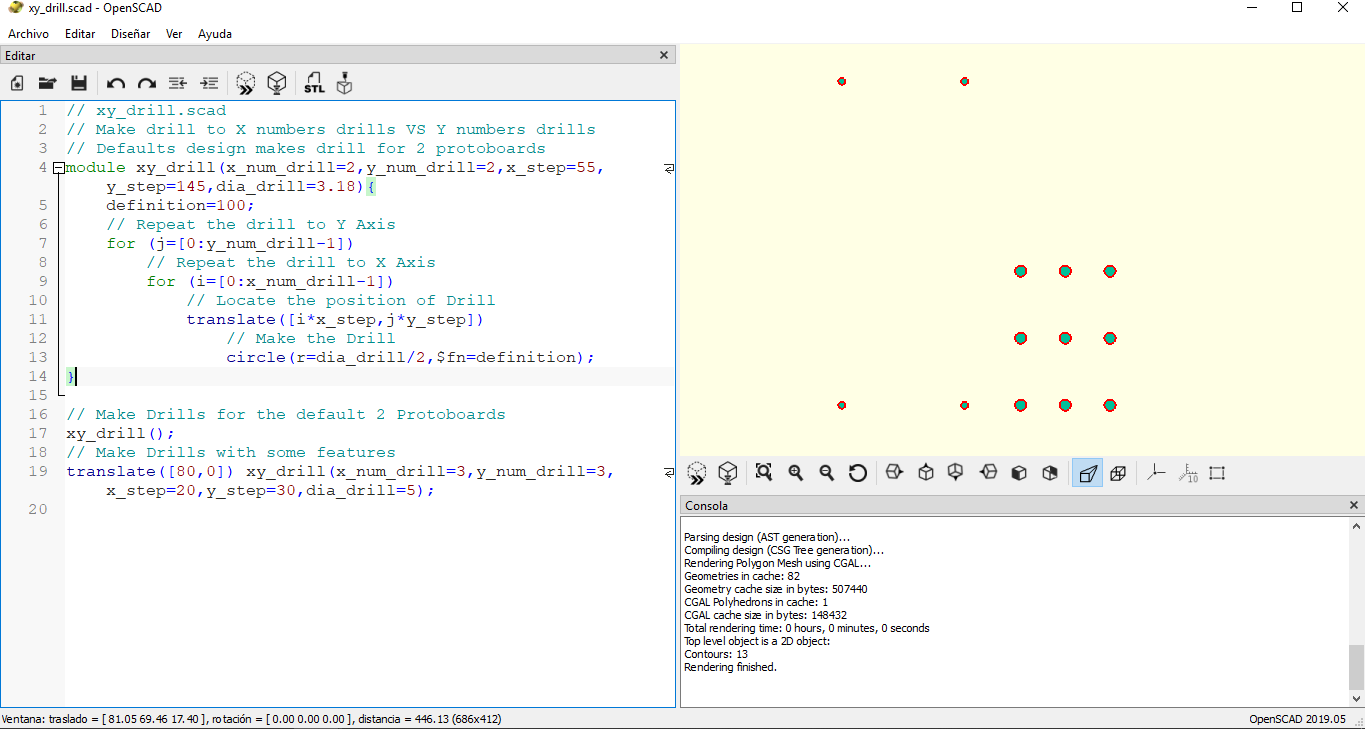Switch to the top view
The height and width of the screenshot is (729, 1365).
926,473
